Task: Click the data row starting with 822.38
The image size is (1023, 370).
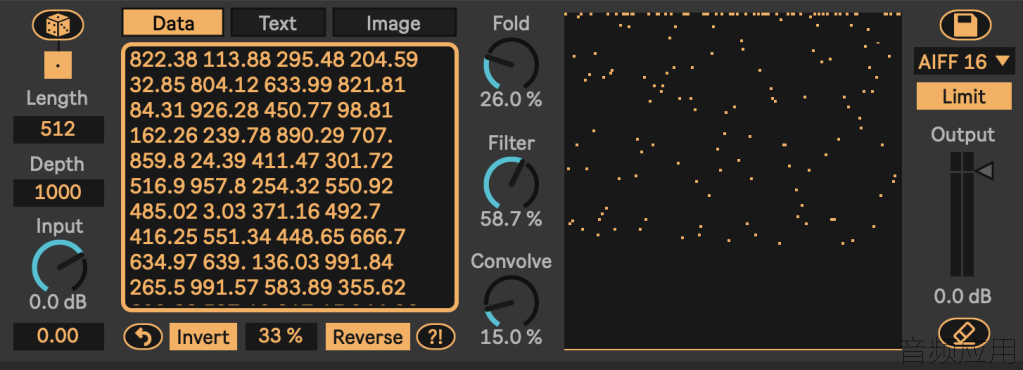Action: [274, 60]
